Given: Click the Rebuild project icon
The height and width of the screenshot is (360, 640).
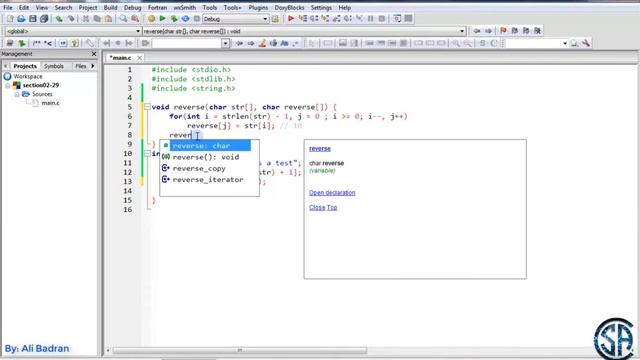Looking at the screenshot, I should click(185, 19).
